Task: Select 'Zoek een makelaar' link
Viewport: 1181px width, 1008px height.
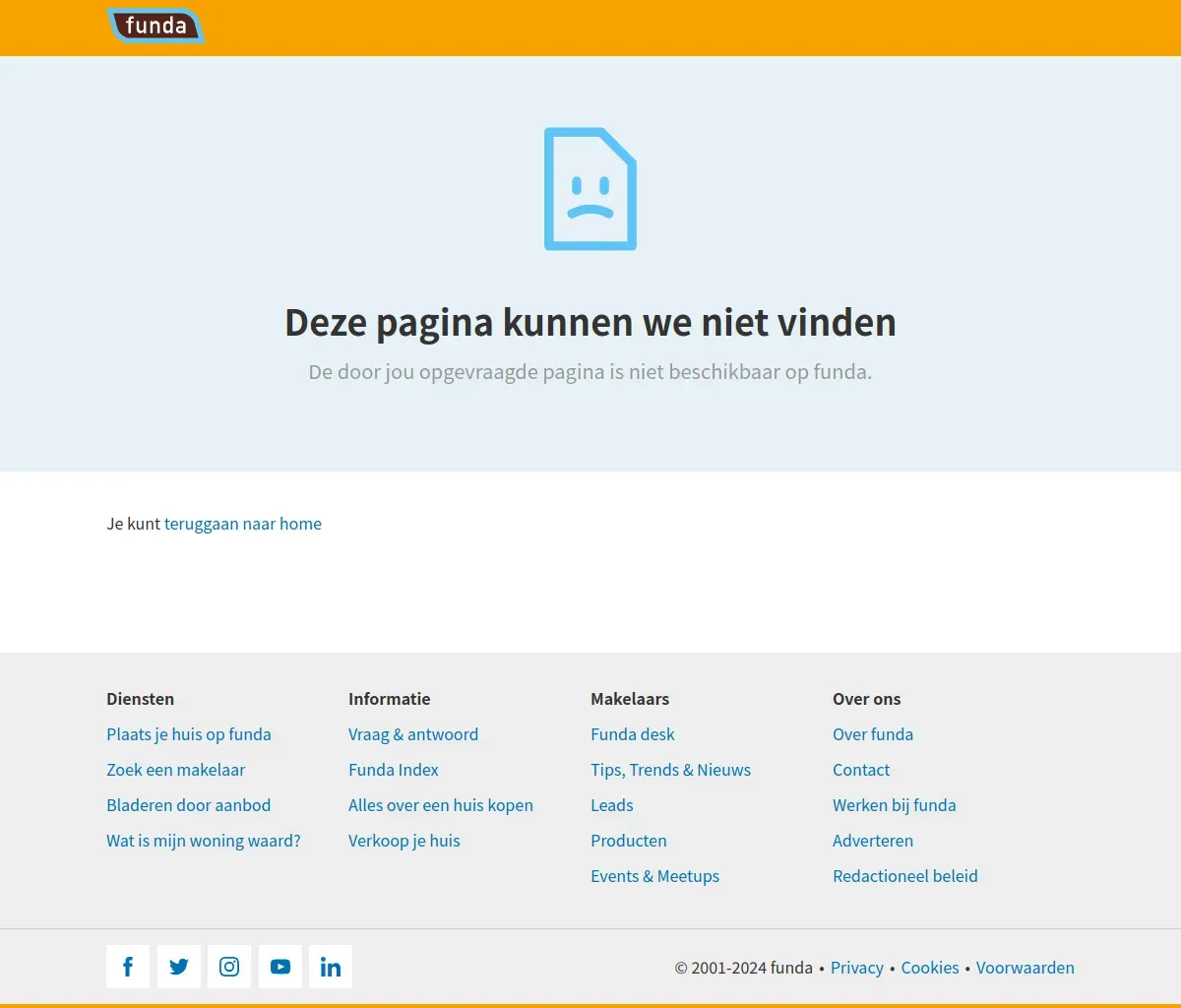Action: click(x=176, y=770)
